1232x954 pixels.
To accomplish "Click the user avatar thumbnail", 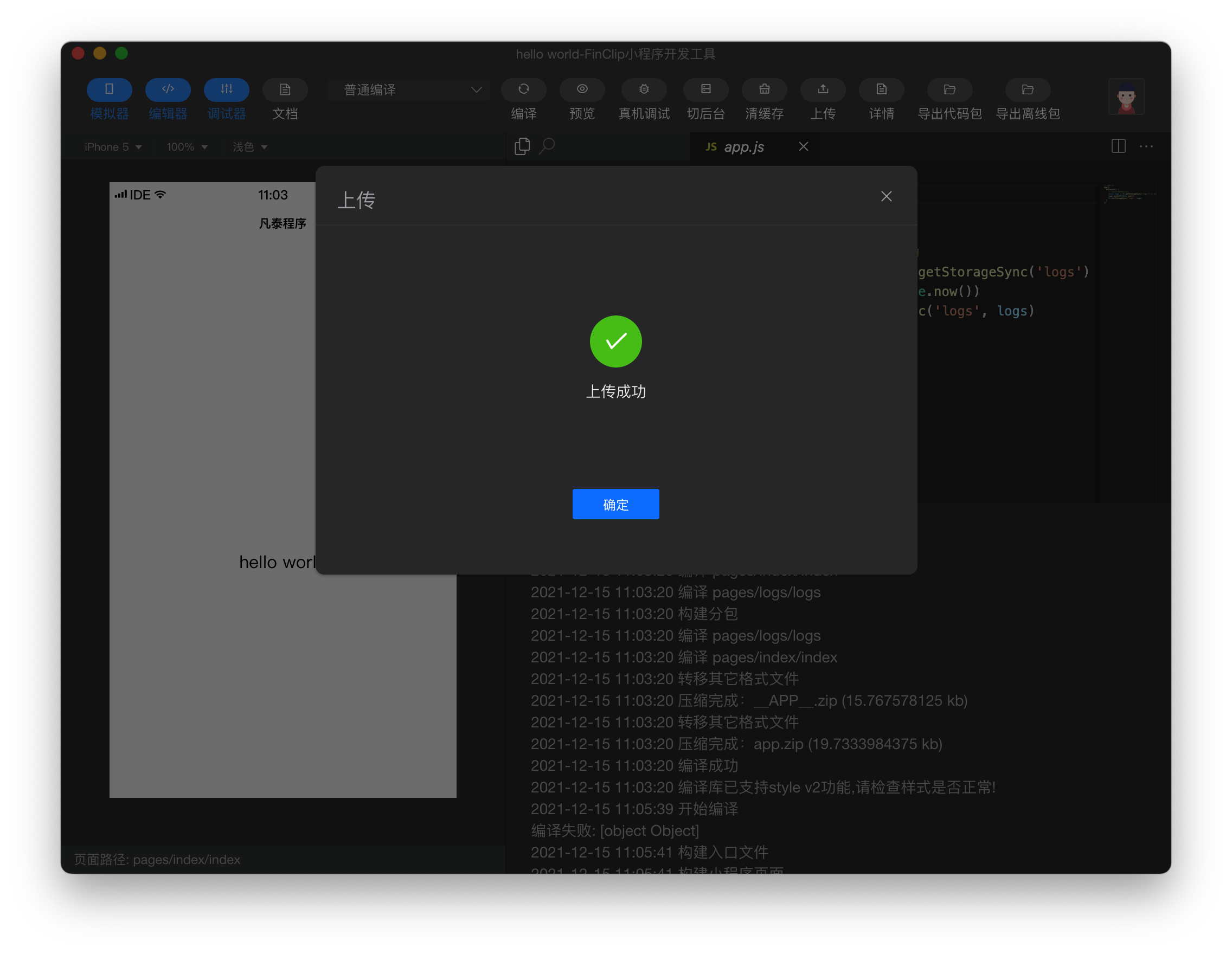I will pos(1126,97).
